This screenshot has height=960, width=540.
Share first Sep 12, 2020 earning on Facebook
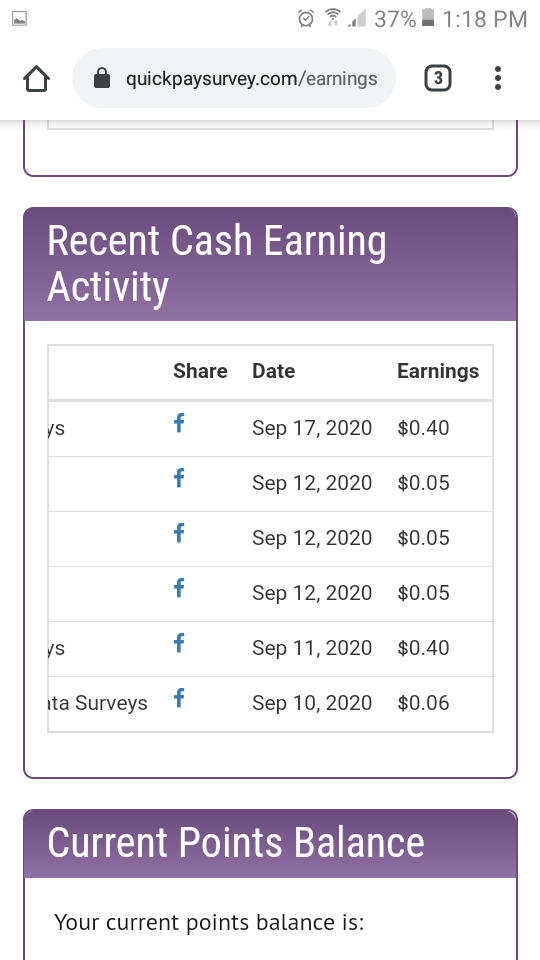pyautogui.click(x=179, y=478)
